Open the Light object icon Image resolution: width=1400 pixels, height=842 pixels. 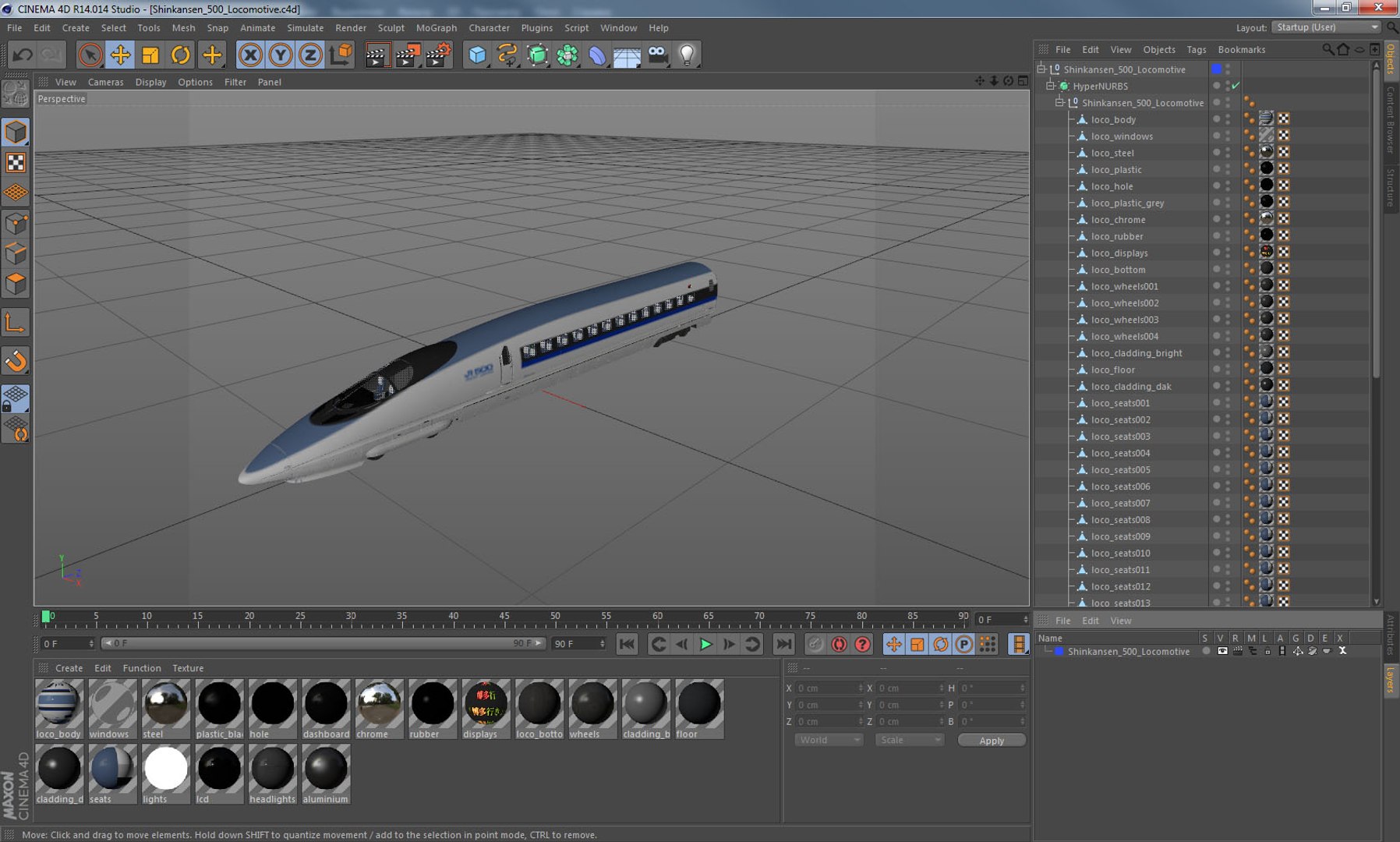pyautogui.click(x=687, y=55)
